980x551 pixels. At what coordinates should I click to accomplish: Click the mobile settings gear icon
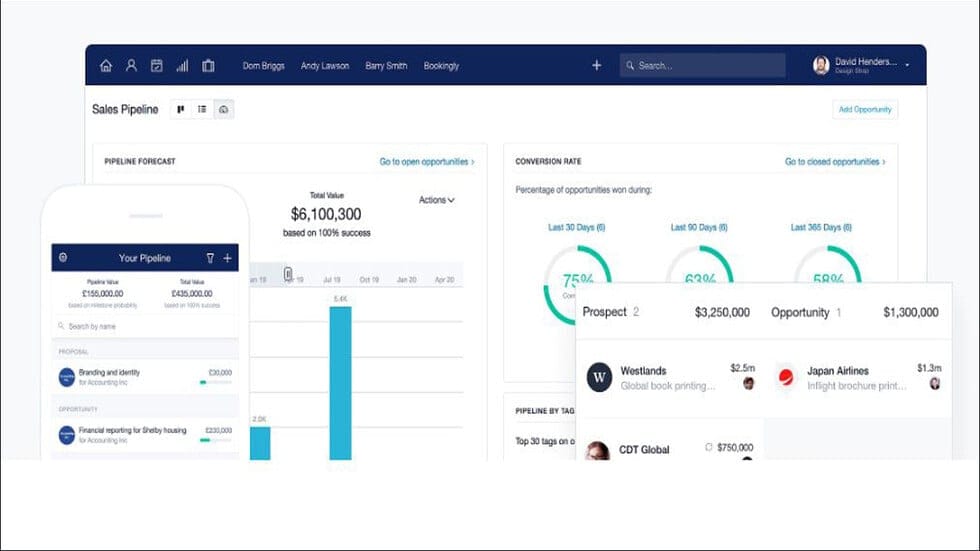click(63, 257)
